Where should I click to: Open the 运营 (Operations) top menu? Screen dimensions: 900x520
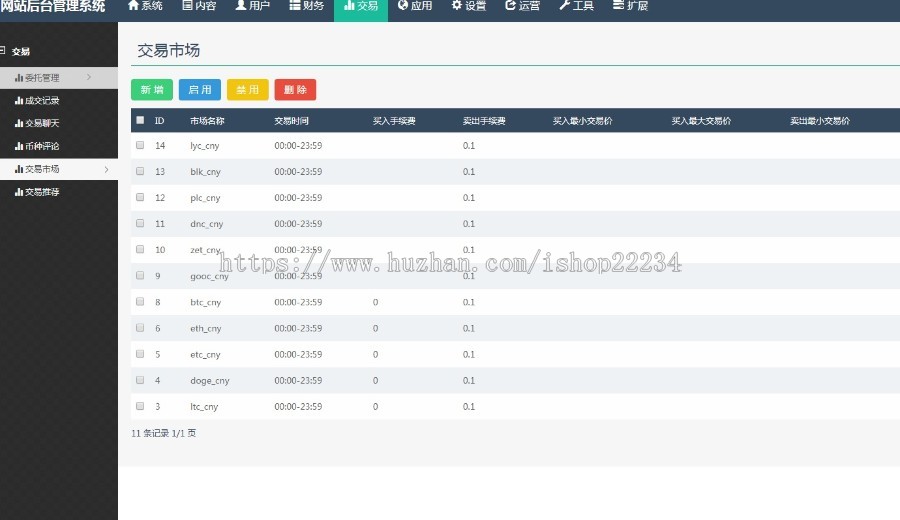(522, 6)
